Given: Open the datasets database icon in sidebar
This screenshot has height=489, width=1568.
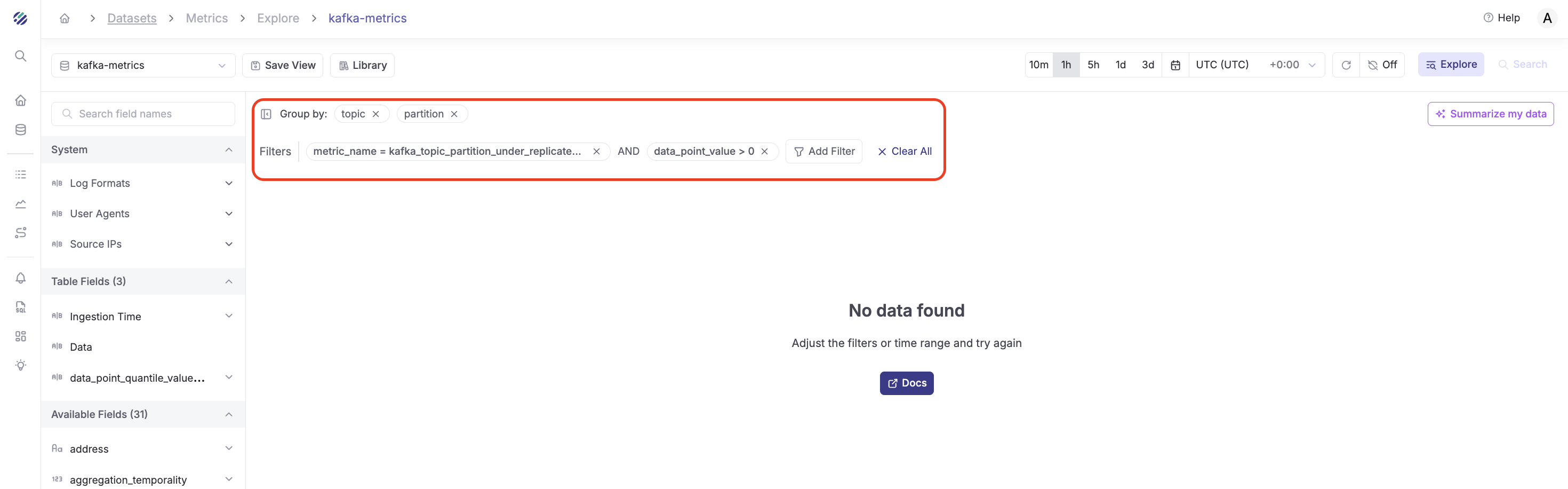Looking at the screenshot, I should [21, 130].
